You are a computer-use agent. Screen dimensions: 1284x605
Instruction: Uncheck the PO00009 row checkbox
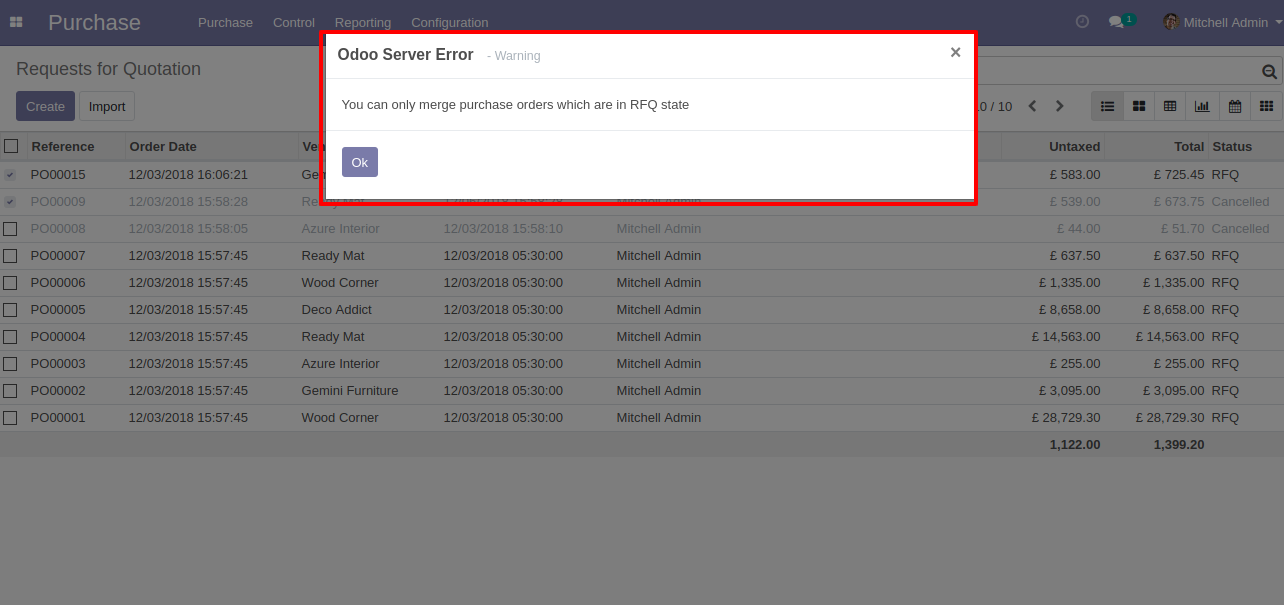point(10,201)
